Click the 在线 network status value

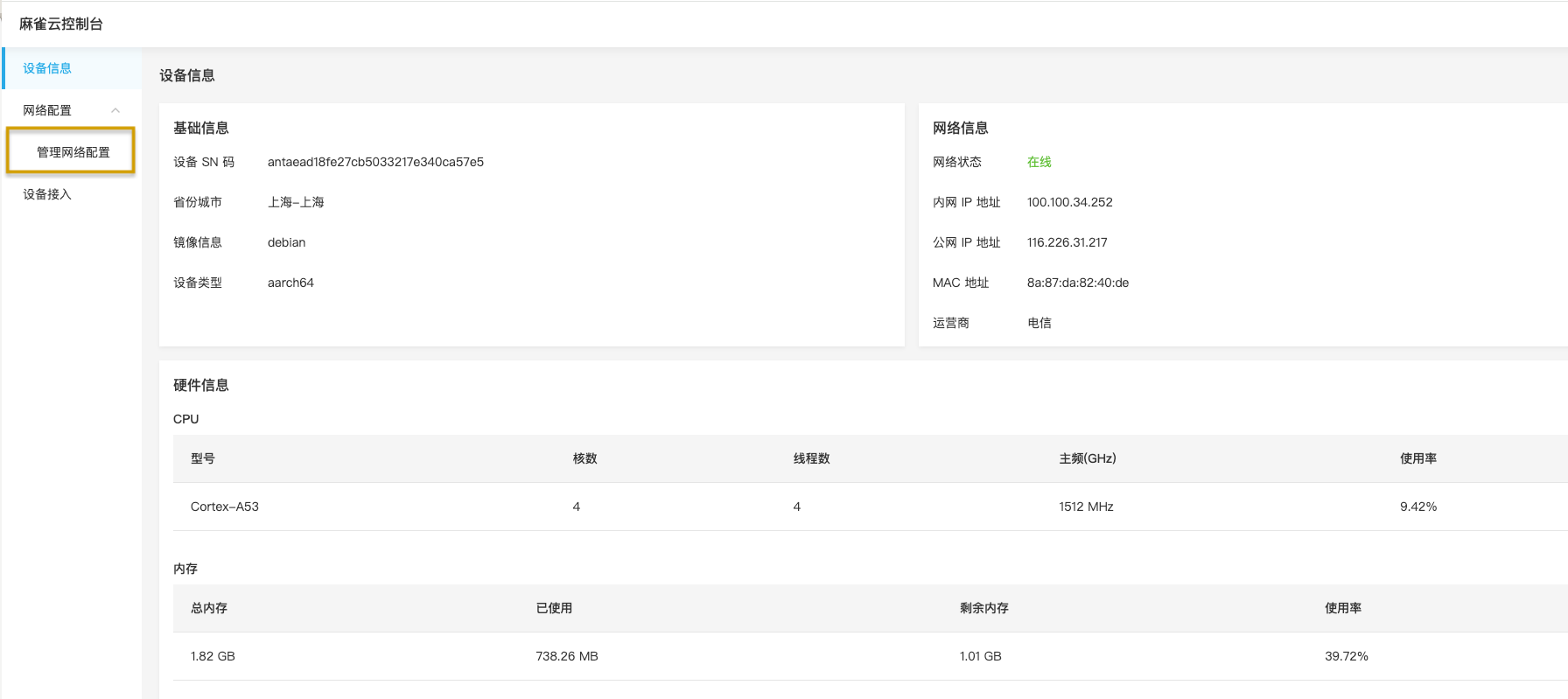click(1039, 162)
